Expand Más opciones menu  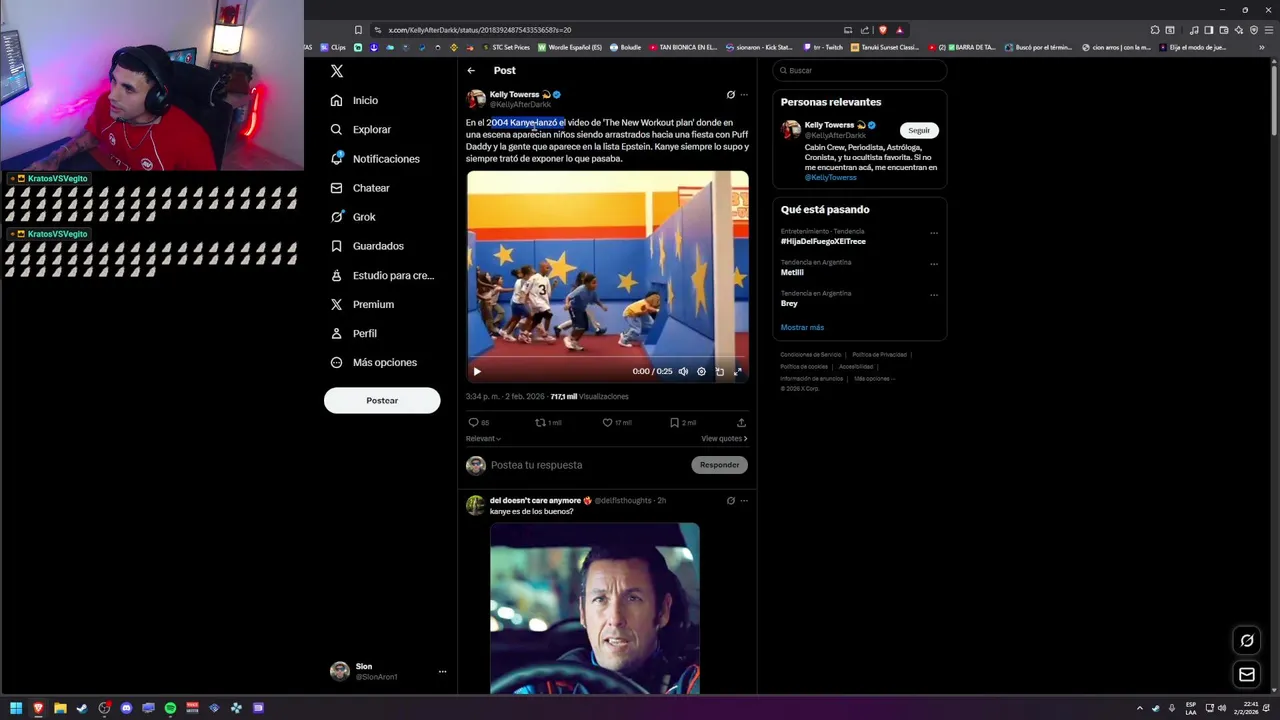tap(374, 362)
